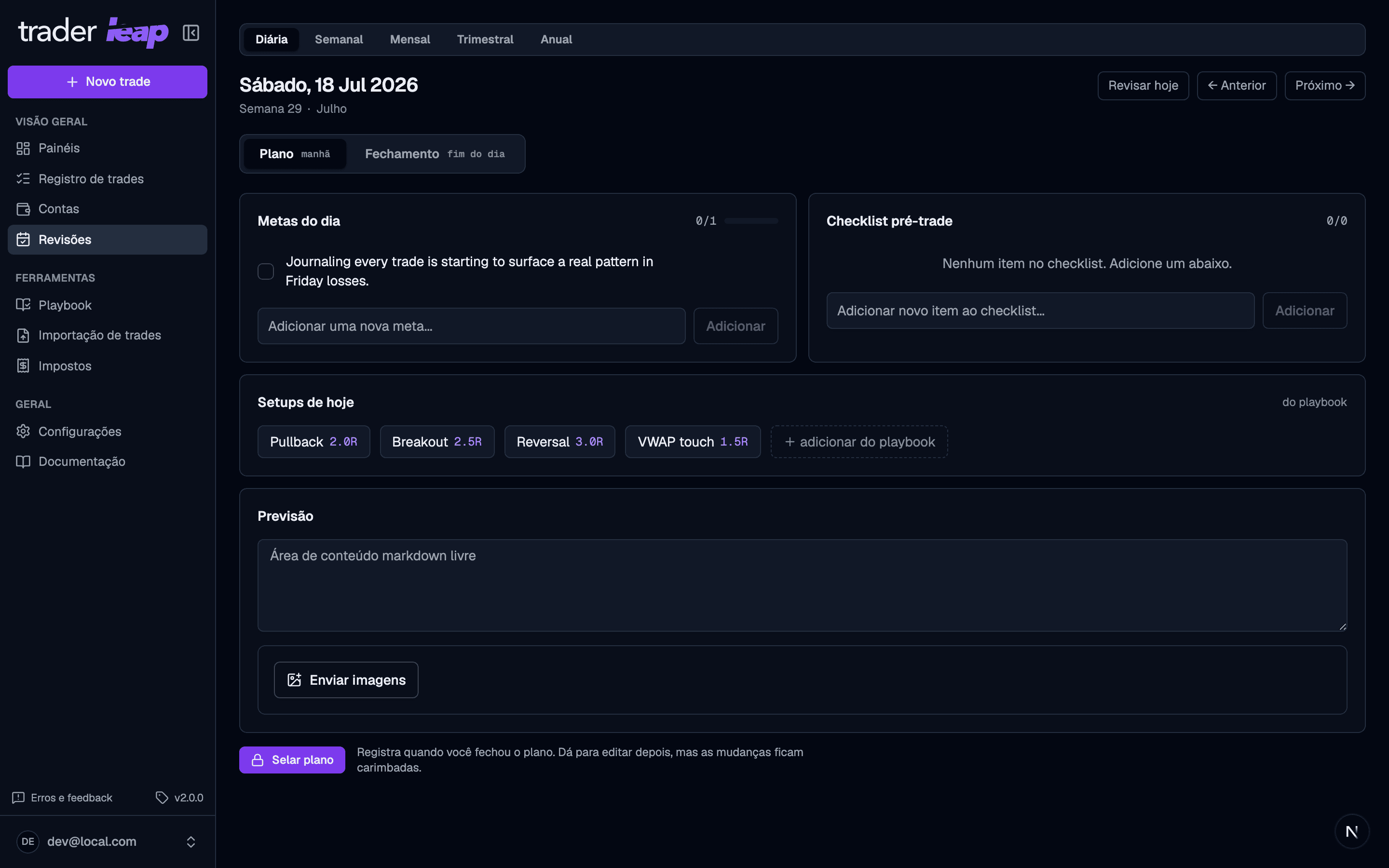Open Painéis dashboard icon
Screen dimensions: 1389x868
(23, 148)
